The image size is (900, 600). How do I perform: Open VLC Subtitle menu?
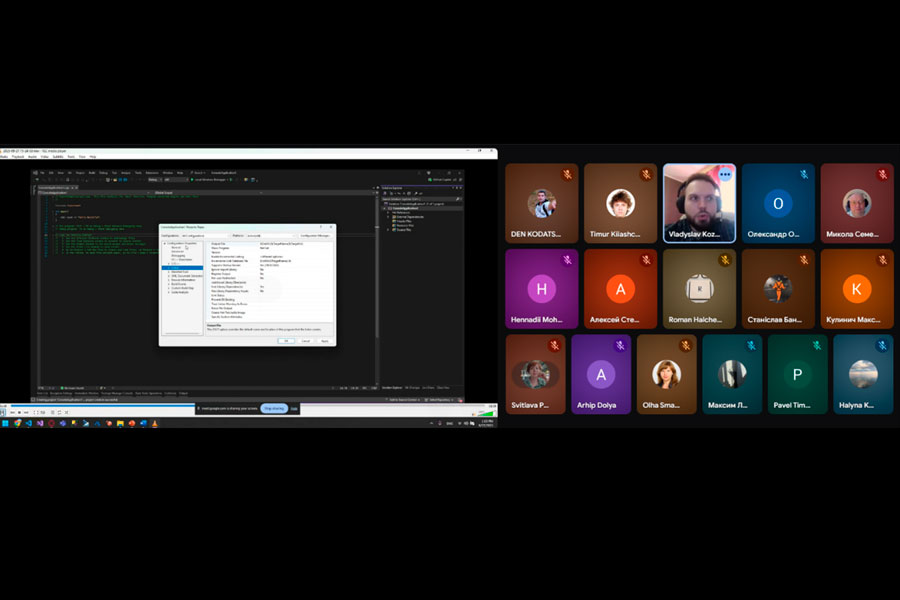pos(58,157)
